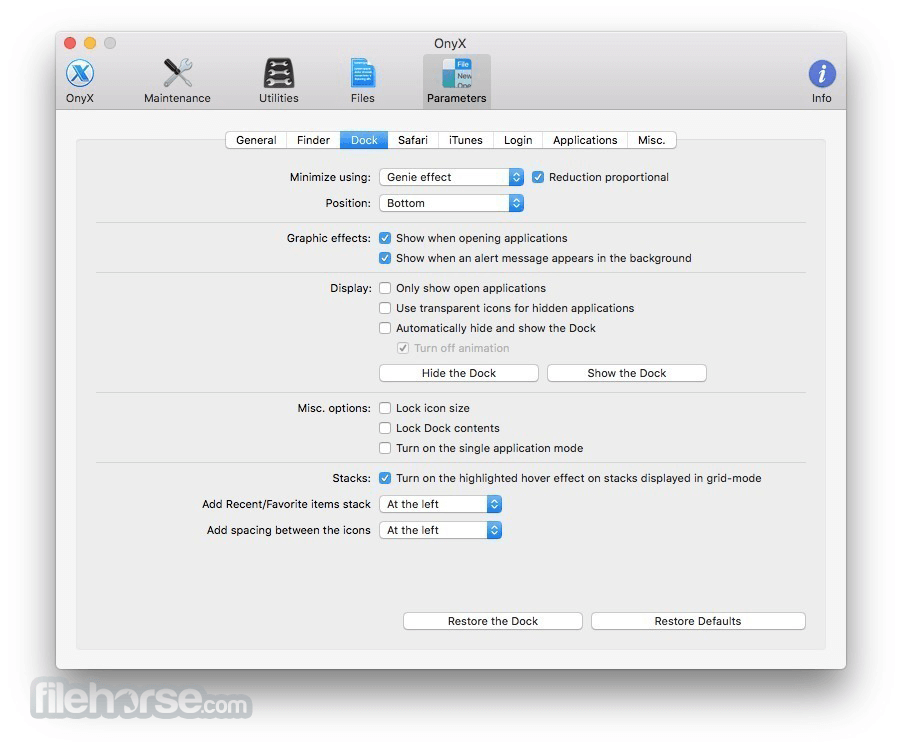Click the Show the Dock button
Viewport: 902px width, 749px height.
point(626,373)
